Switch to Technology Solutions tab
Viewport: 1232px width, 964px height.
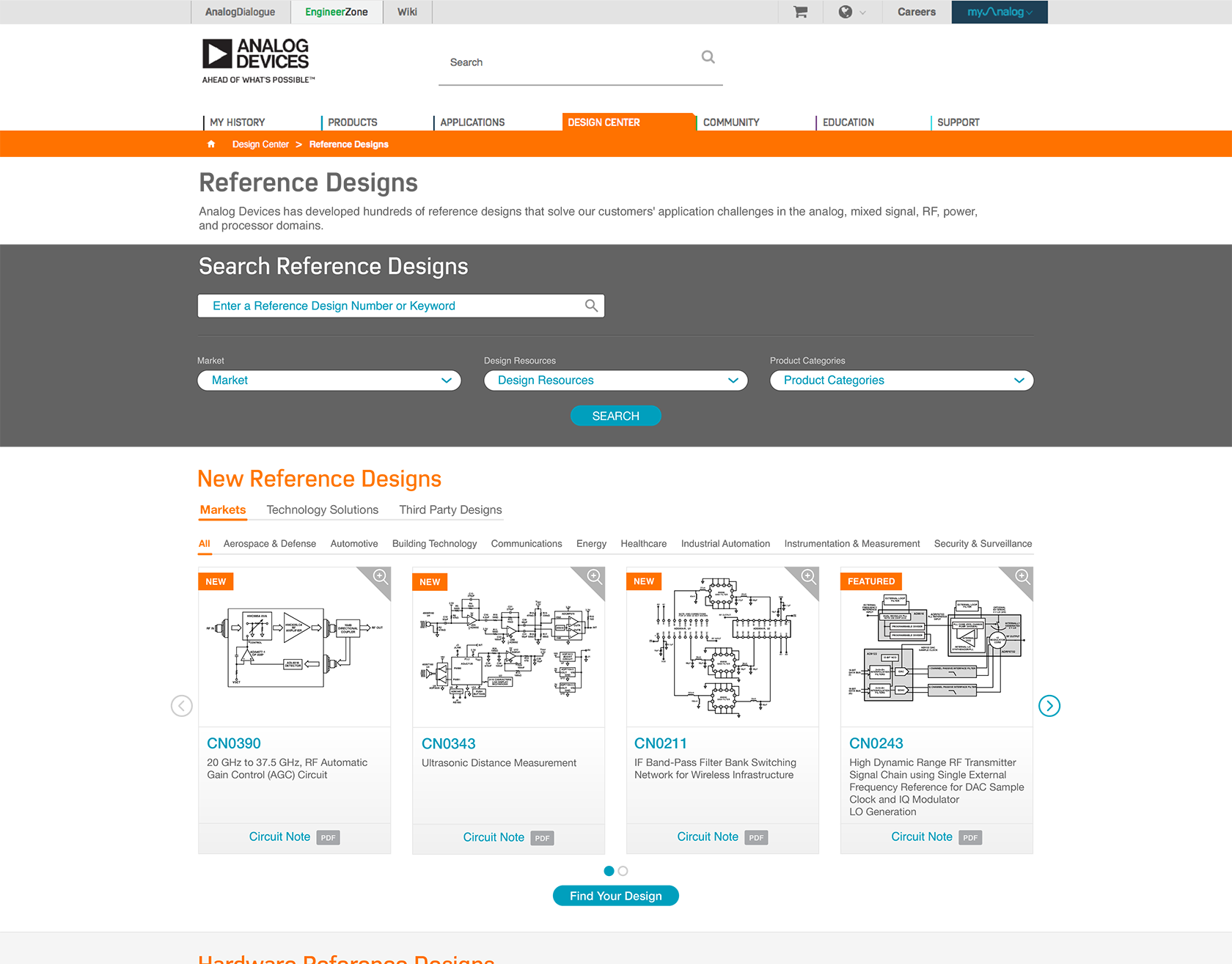[x=323, y=509]
